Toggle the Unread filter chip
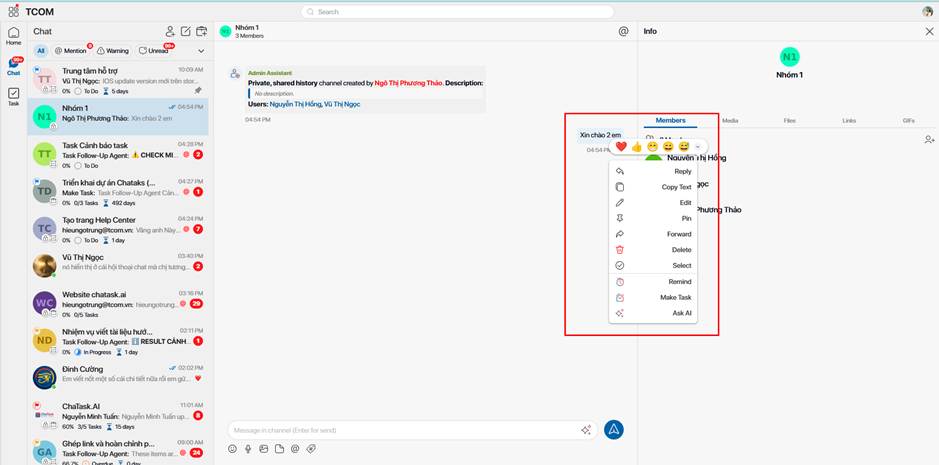The width and height of the screenshot is (939, 465). pyautogui.click(x=154, y=51)
